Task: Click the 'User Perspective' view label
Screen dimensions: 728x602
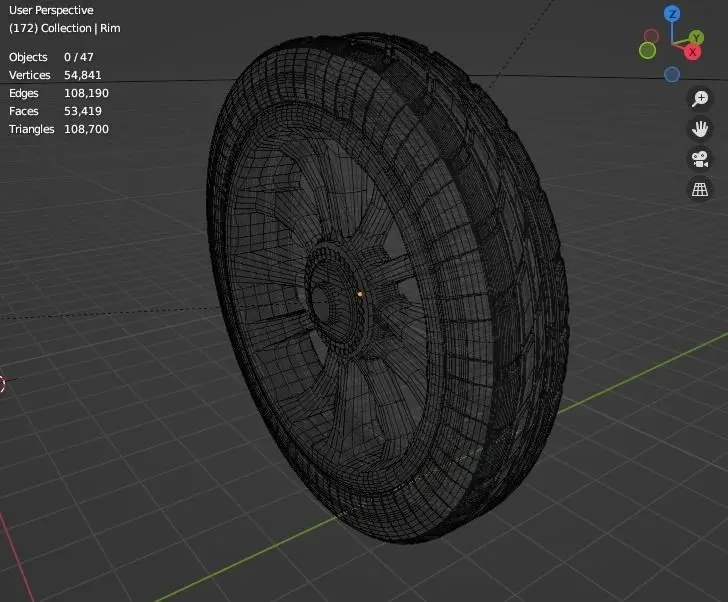Action: 51,10
